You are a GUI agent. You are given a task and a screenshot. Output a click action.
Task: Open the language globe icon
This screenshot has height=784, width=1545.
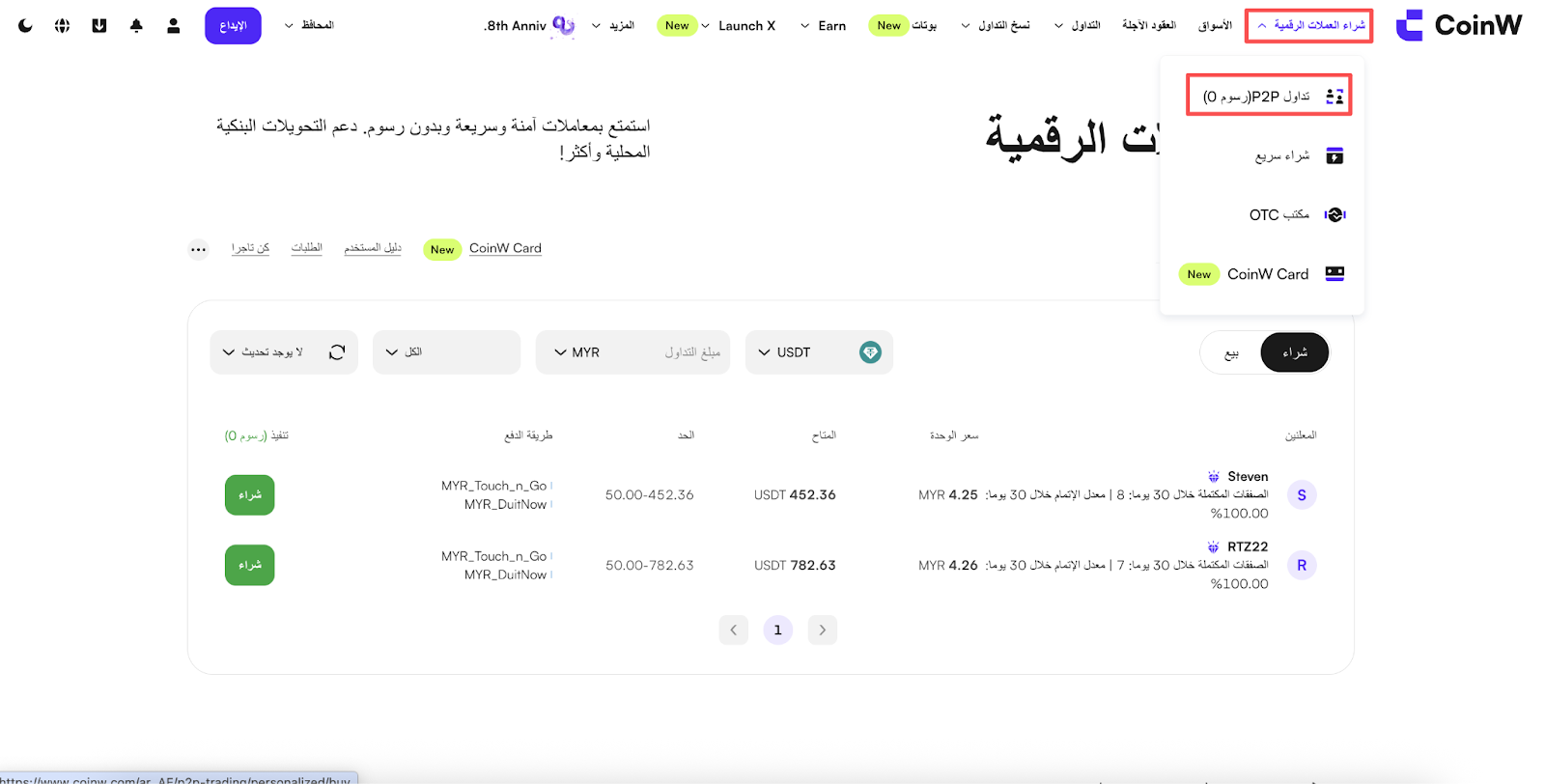pos(62,26)
